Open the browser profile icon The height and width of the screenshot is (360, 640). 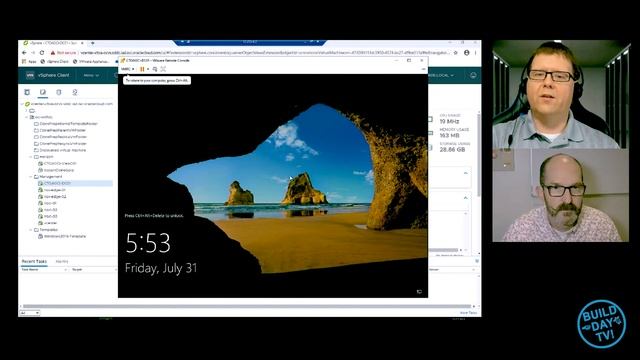[x=467, y=53]
